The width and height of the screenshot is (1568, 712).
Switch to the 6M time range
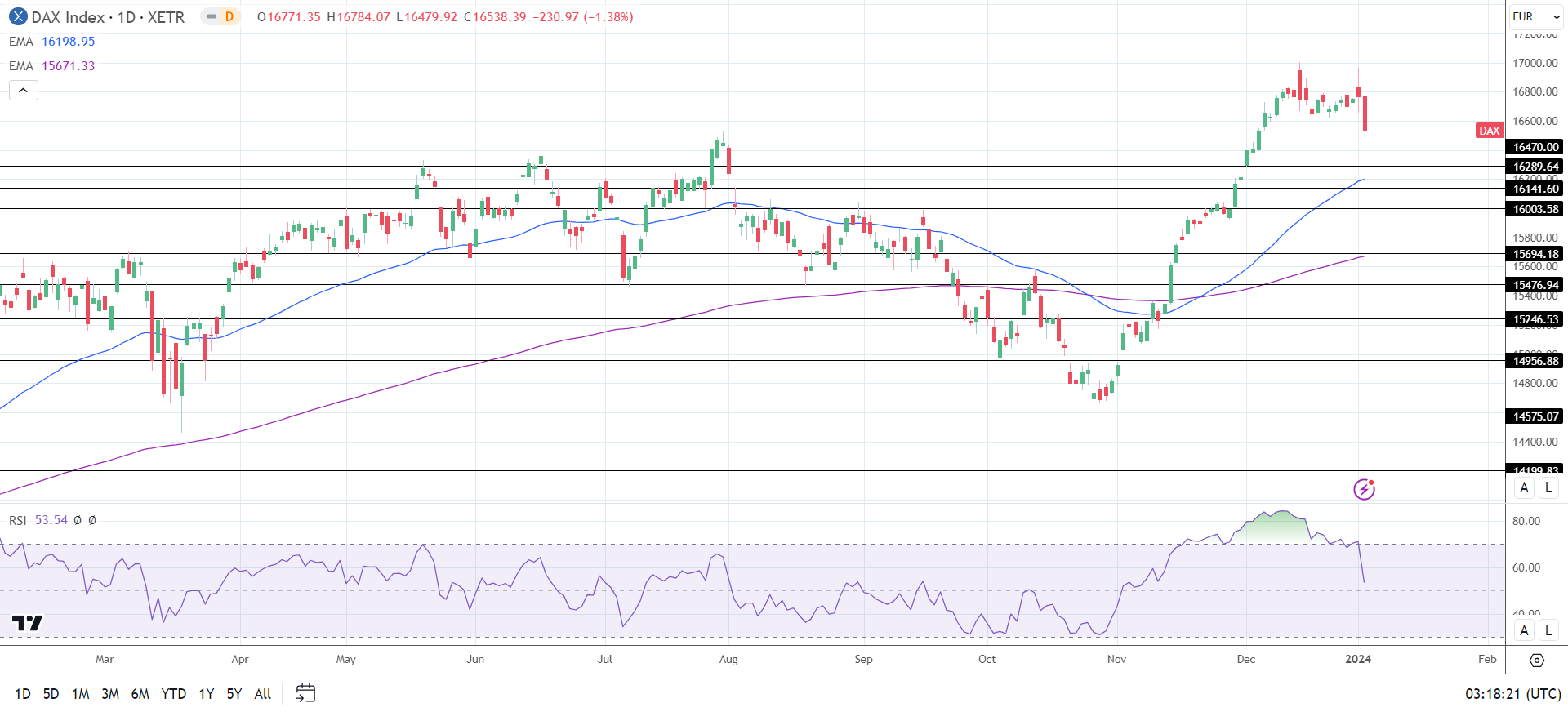pyautogui.click(x=140, y=694)
